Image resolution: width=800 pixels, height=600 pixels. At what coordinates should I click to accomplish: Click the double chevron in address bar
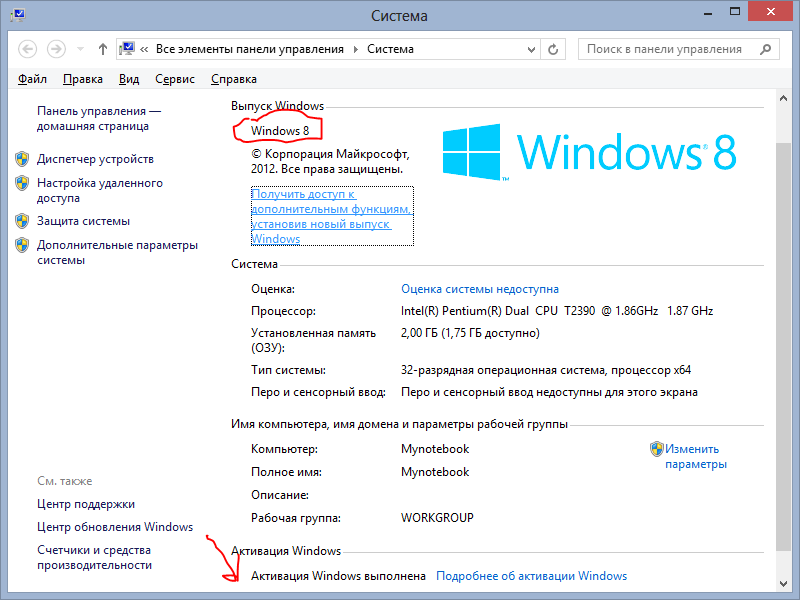click(x=144, y=49)
